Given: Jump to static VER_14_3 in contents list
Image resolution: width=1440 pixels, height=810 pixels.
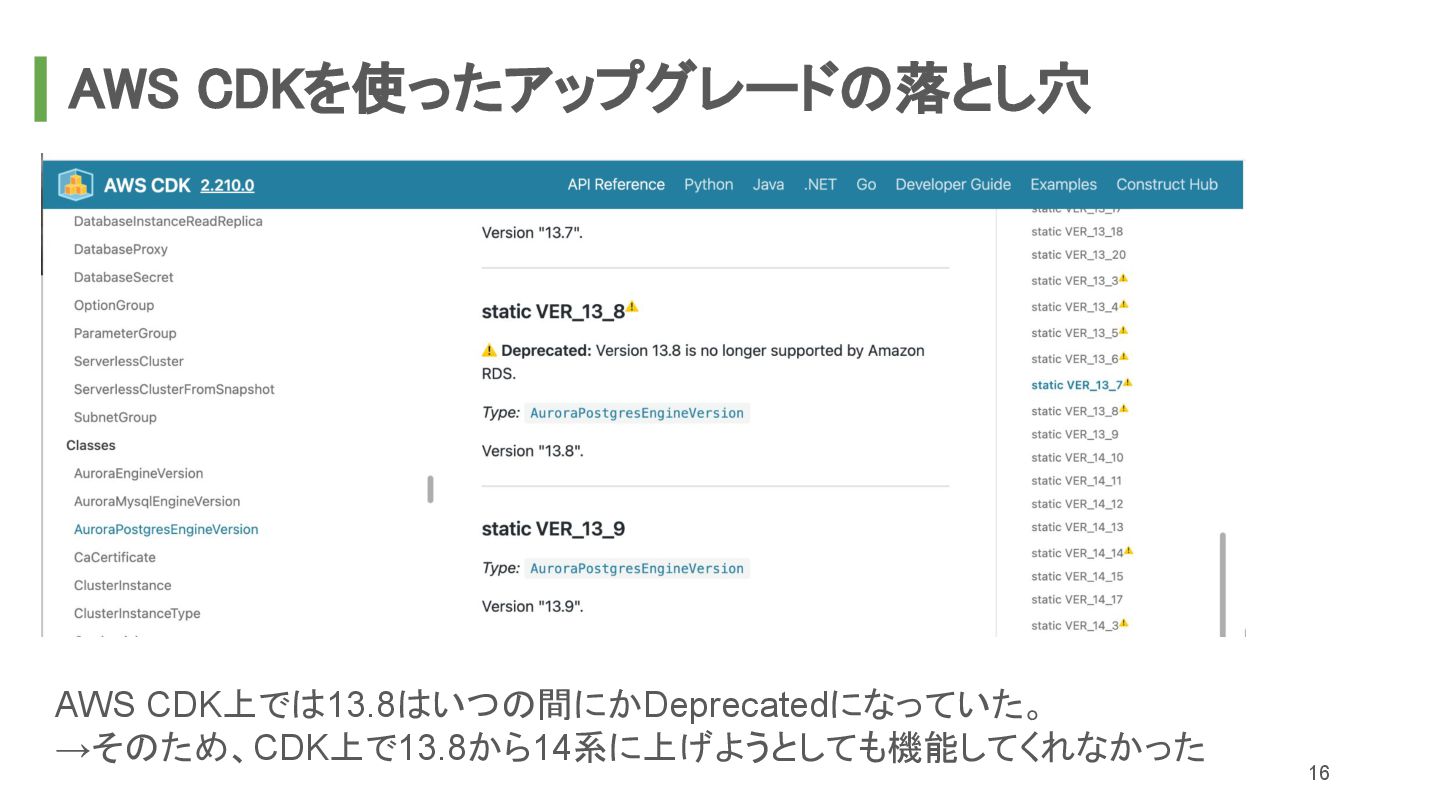Looking at the screenshot, I should pyautogui.click(x=1075, y=626).
